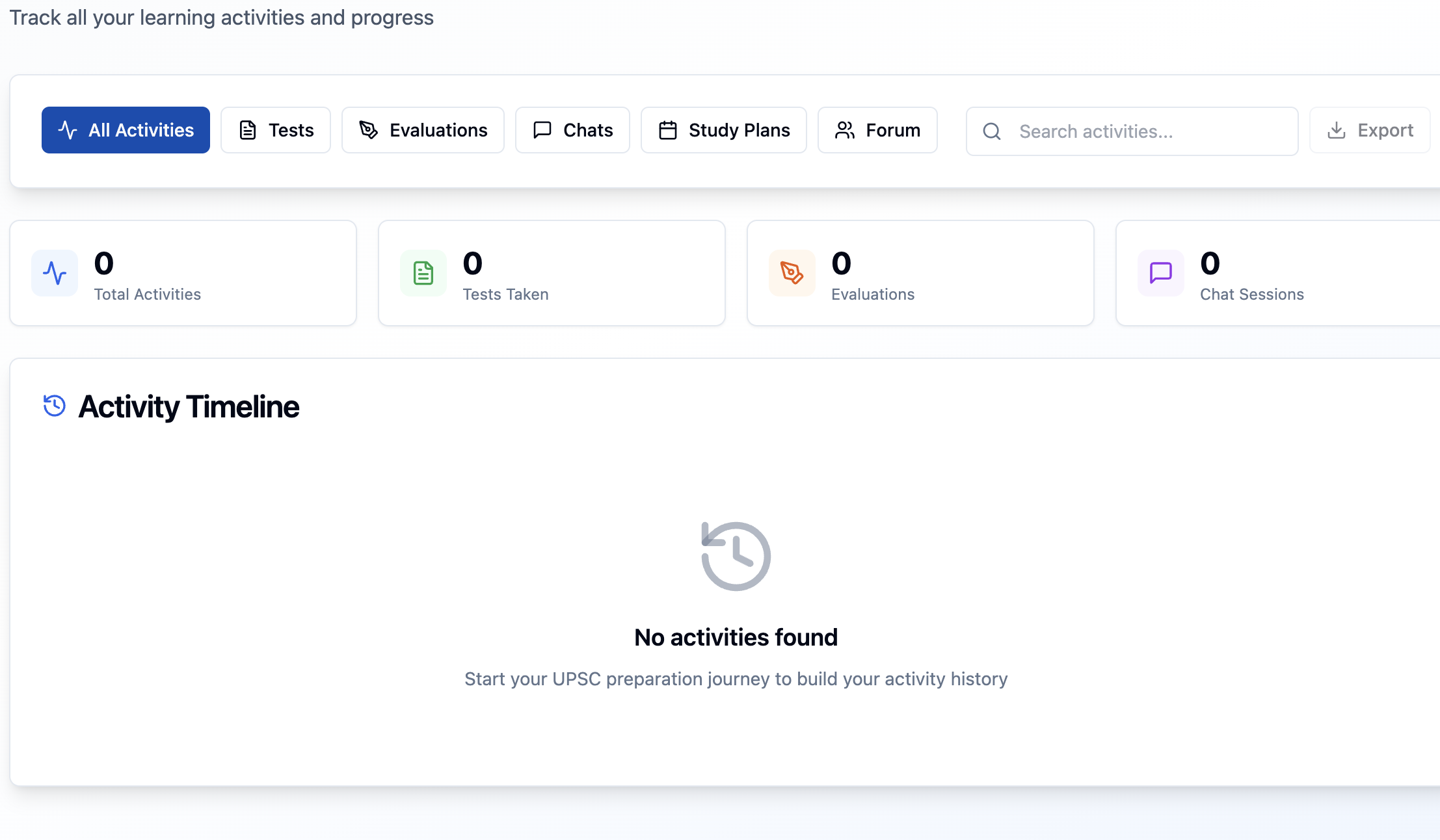Select the Study Plans filter tab
The height and width of the screenshot is (840, 1440).
tap(723, 130)
